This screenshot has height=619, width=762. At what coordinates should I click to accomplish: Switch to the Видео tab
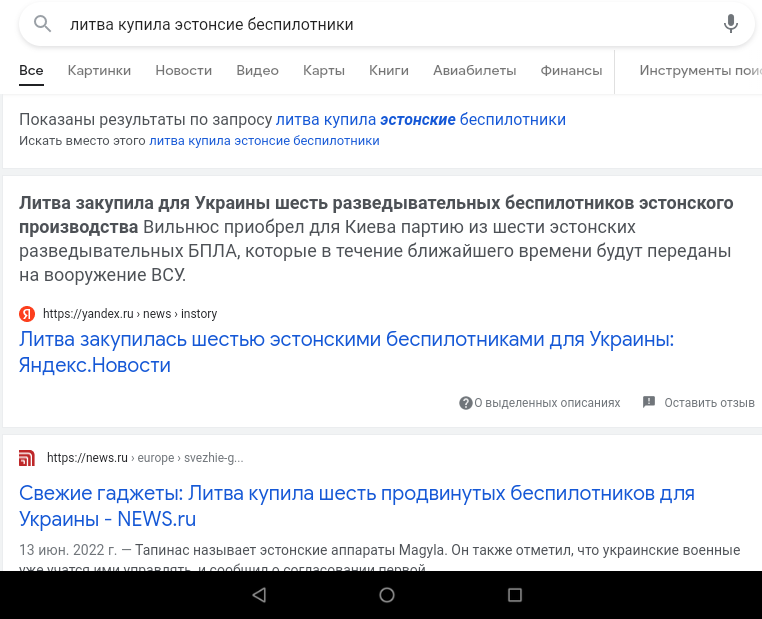point(258,70)
